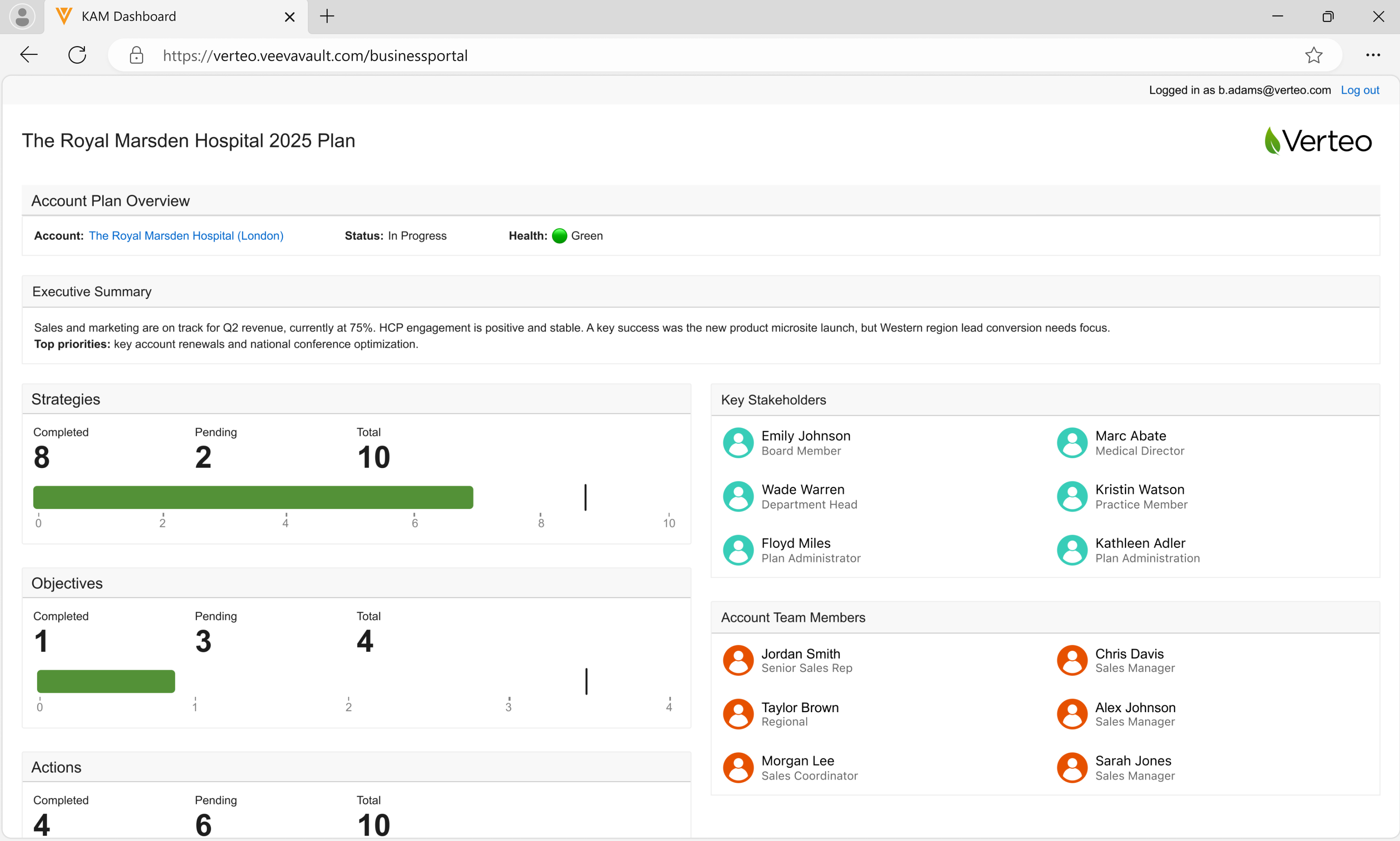Click the Strategies green progress bar
The height and width of the screenshot is (841, 1400).
pyautogui.click(x=253, y=497)
